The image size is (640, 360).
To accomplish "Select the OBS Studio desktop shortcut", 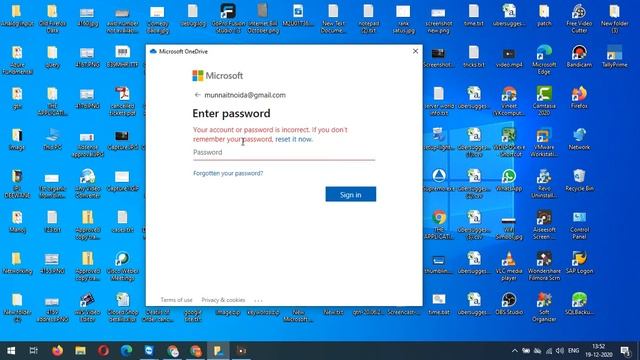I will coord(509,304).
